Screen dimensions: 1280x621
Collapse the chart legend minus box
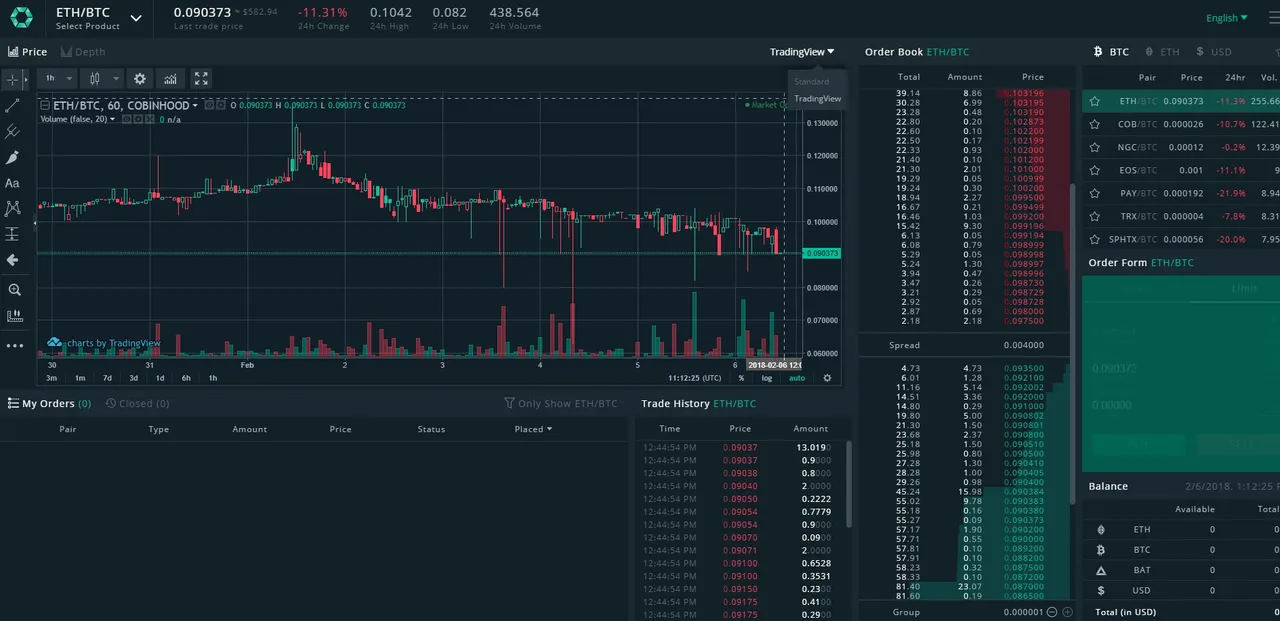tap(43, 105)
